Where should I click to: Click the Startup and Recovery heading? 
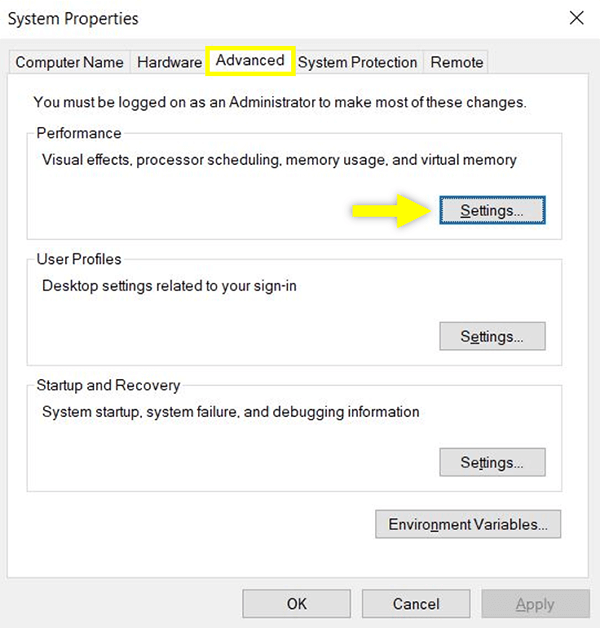[x=108, y=385]
